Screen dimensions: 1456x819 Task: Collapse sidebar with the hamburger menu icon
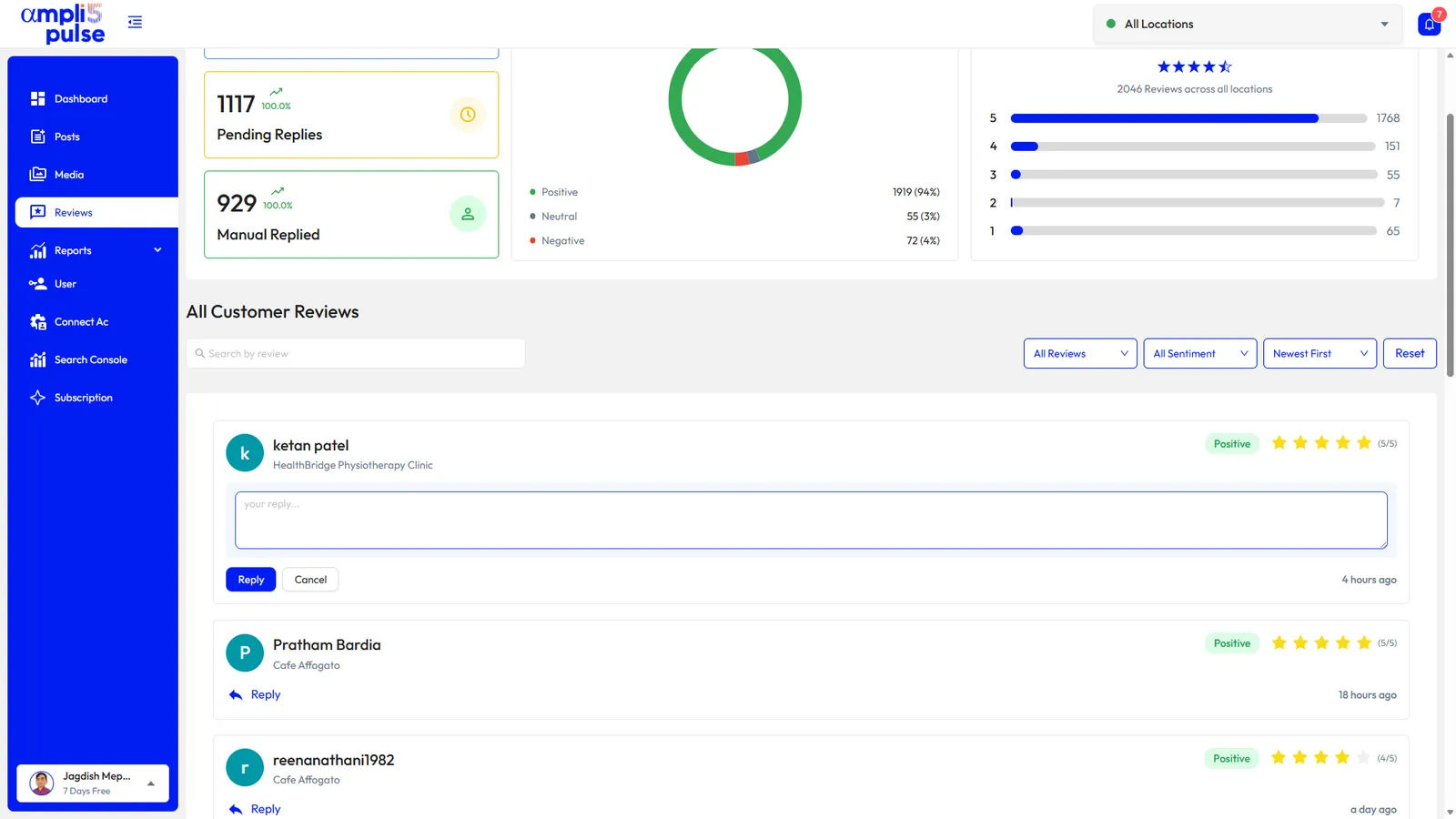tap(135, 22)
